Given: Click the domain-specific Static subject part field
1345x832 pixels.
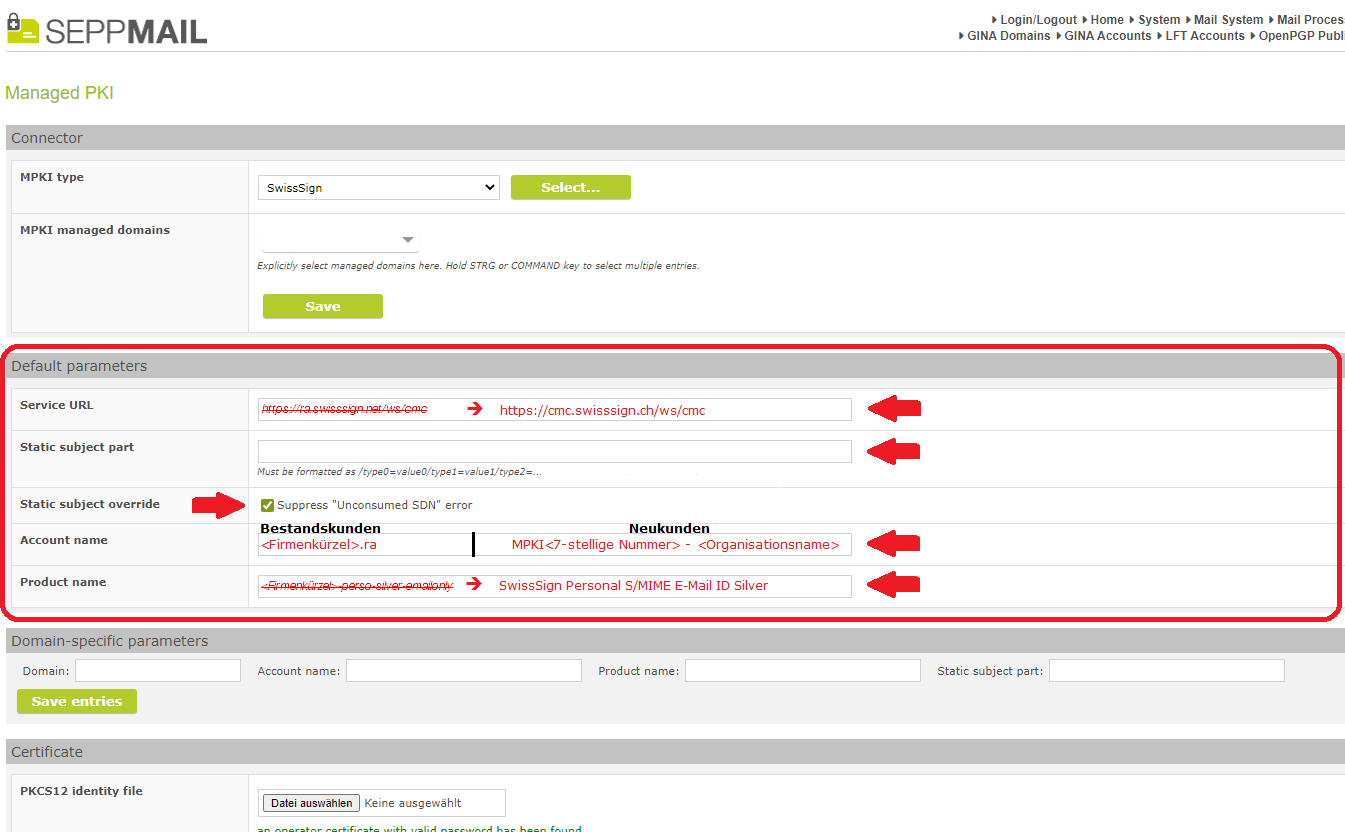Looking at the screenshot, I should click(x=1167, y=671).
